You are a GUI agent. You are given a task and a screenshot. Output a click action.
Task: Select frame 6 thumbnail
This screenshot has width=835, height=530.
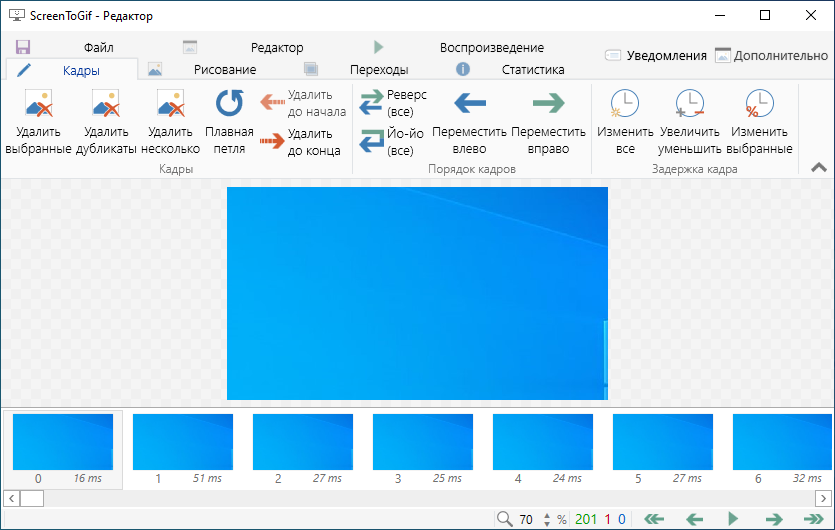coord(782,442)
